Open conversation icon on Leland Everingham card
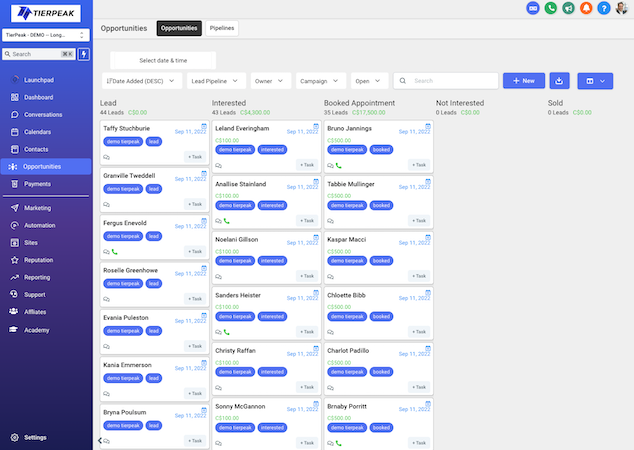Screen dimensions: 634x450 (218, 164)
